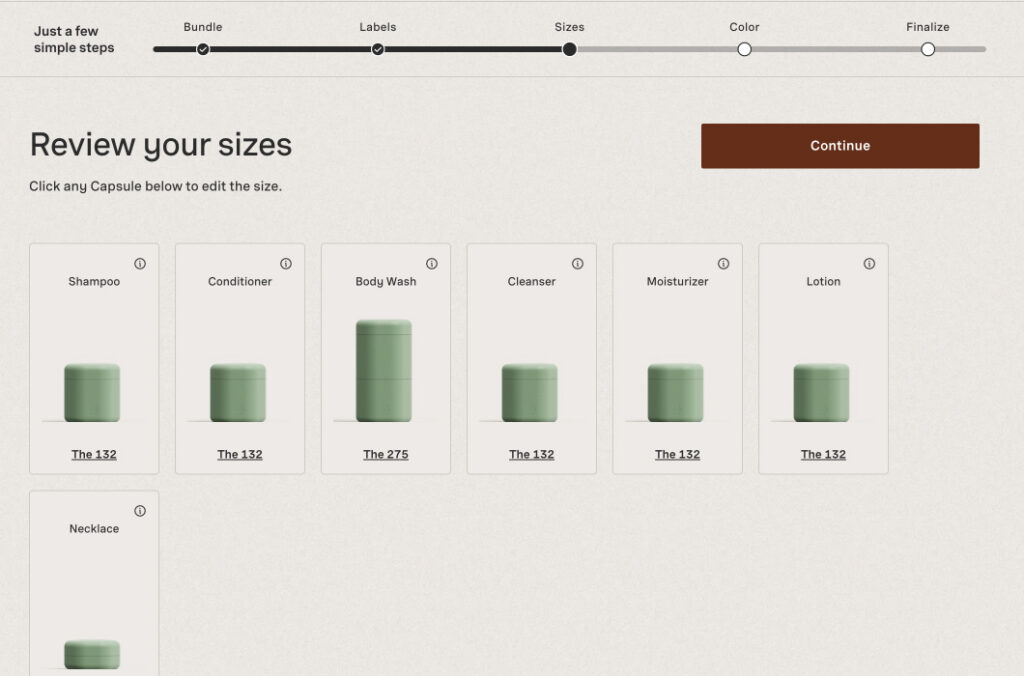1024x676 pixels.
Task: Jump to the Color step circle
Action: point(744,49)
